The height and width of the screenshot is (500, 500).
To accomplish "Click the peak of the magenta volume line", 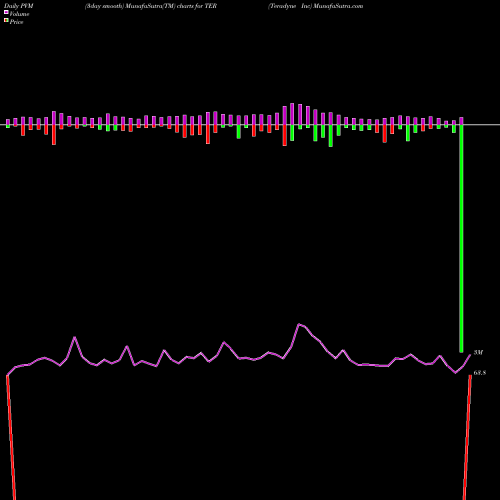I will (299, 324).
